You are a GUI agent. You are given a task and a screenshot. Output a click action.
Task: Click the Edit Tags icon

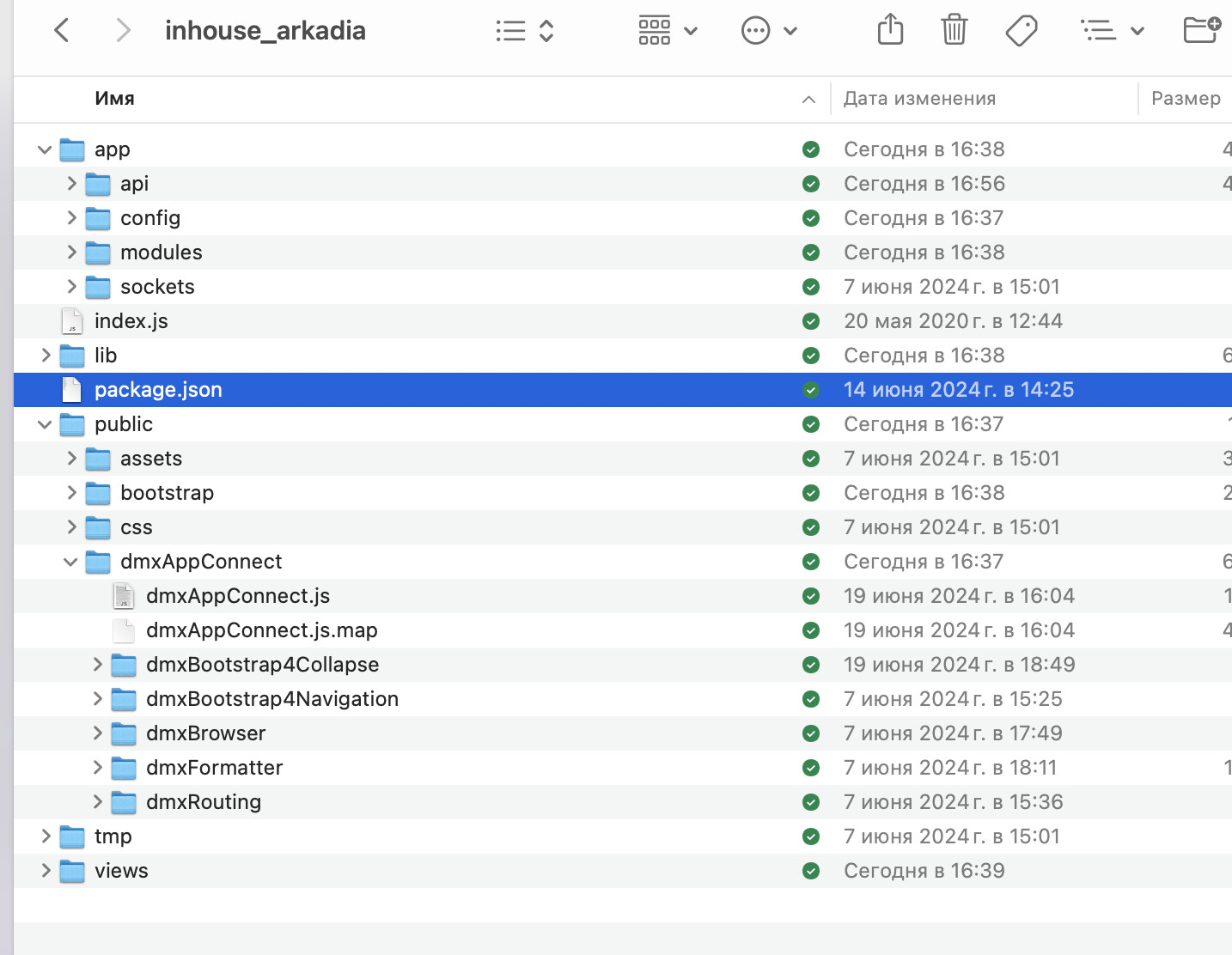[x=1022, y=31]
